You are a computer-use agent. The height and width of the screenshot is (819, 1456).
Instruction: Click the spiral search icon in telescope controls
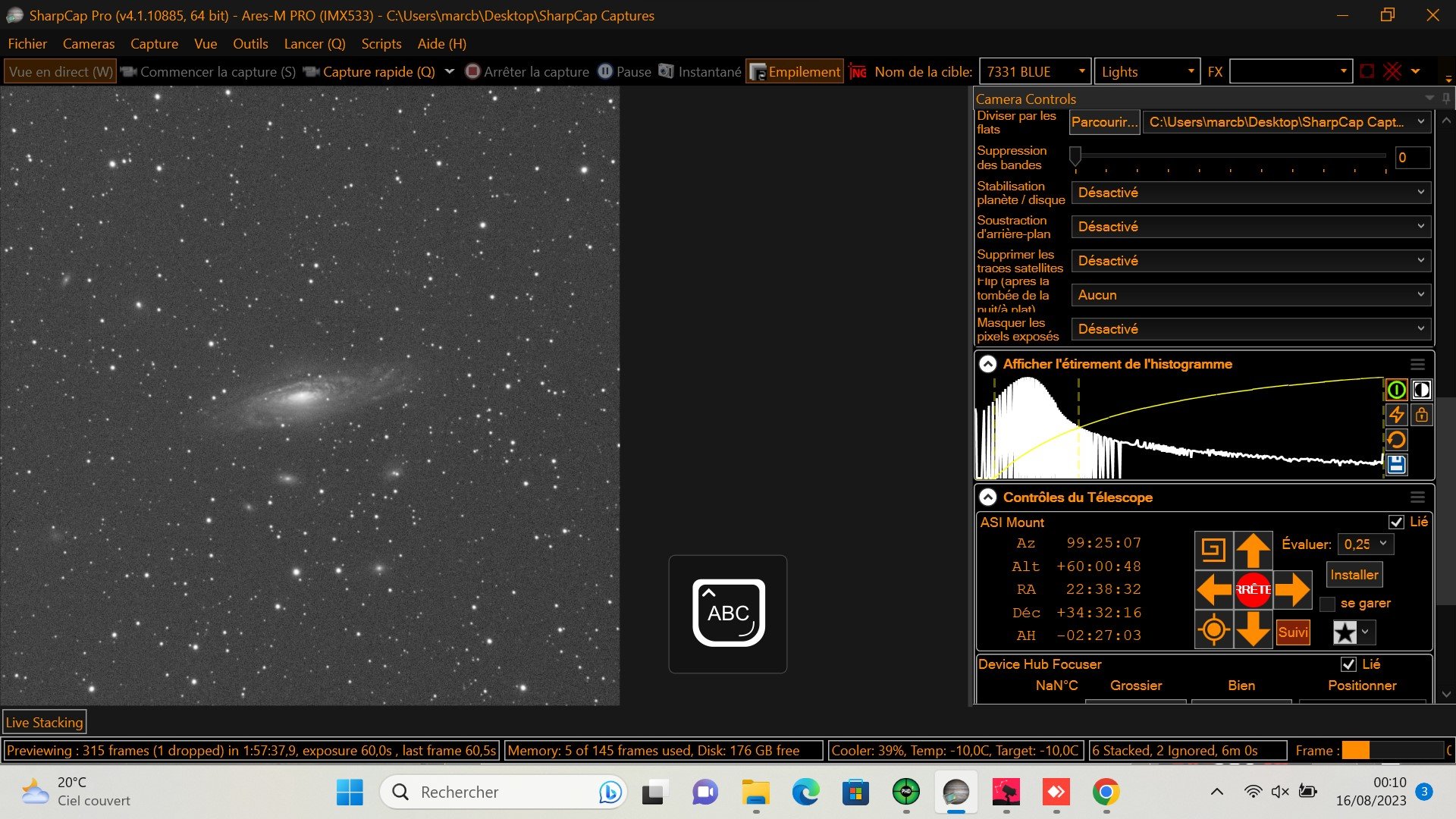coord(1213,551)
